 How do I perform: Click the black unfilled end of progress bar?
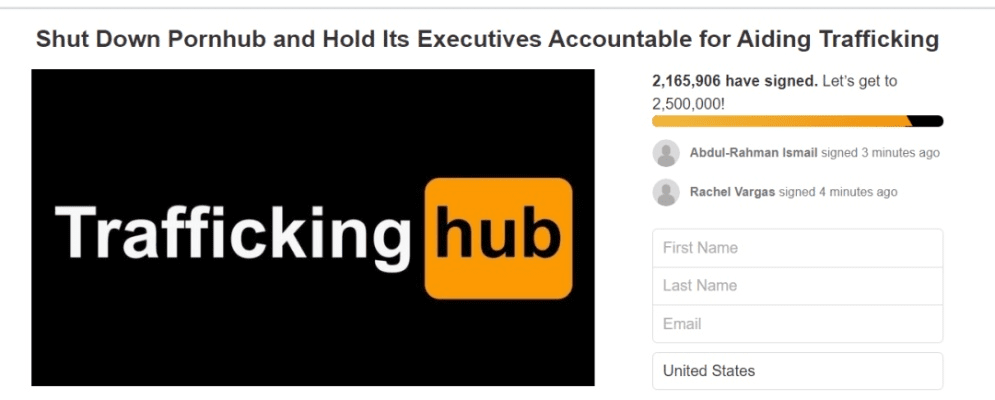point(929,121)
